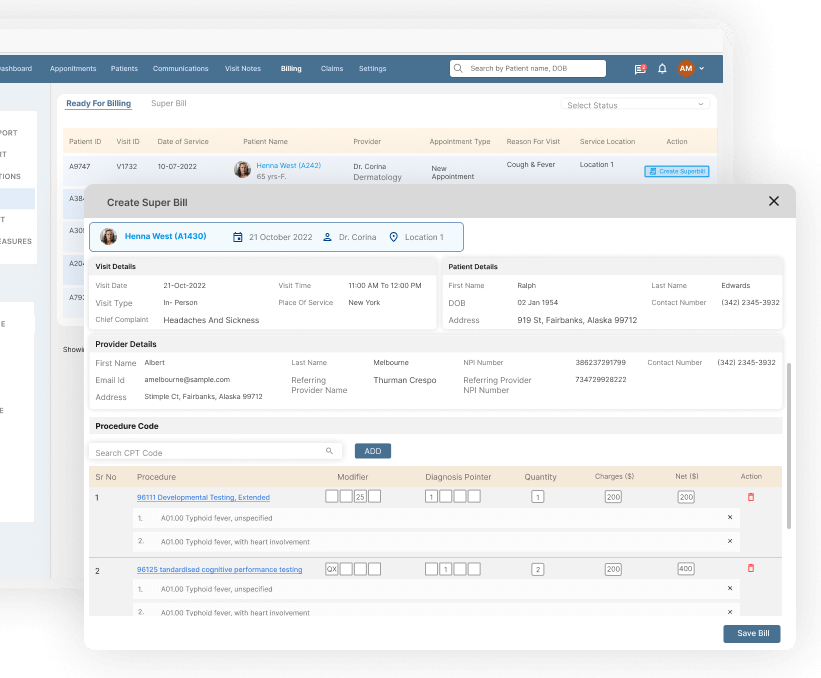Image resolution: width=821 pixels, height=678 pixels.
Task: Delete procedure row 2 with trash icon
Action: click(x=751, y=568)
